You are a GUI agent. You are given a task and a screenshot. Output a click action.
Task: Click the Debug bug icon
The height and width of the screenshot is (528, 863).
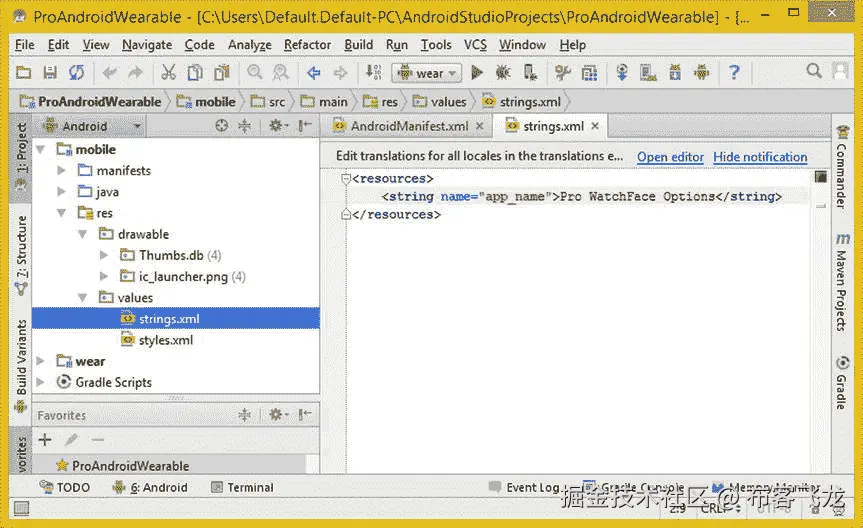(x=503, y=72)
